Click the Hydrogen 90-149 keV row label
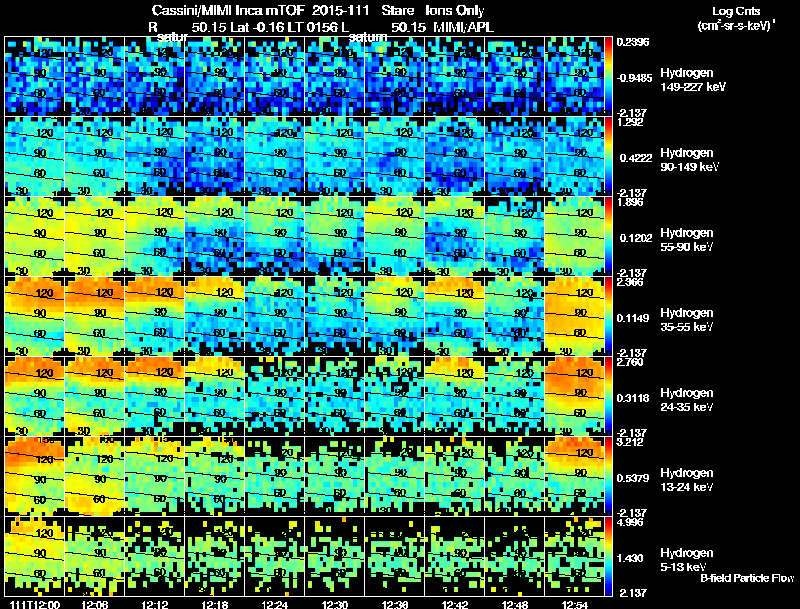Viewport: 800px width, 609px height. (689, 160)
